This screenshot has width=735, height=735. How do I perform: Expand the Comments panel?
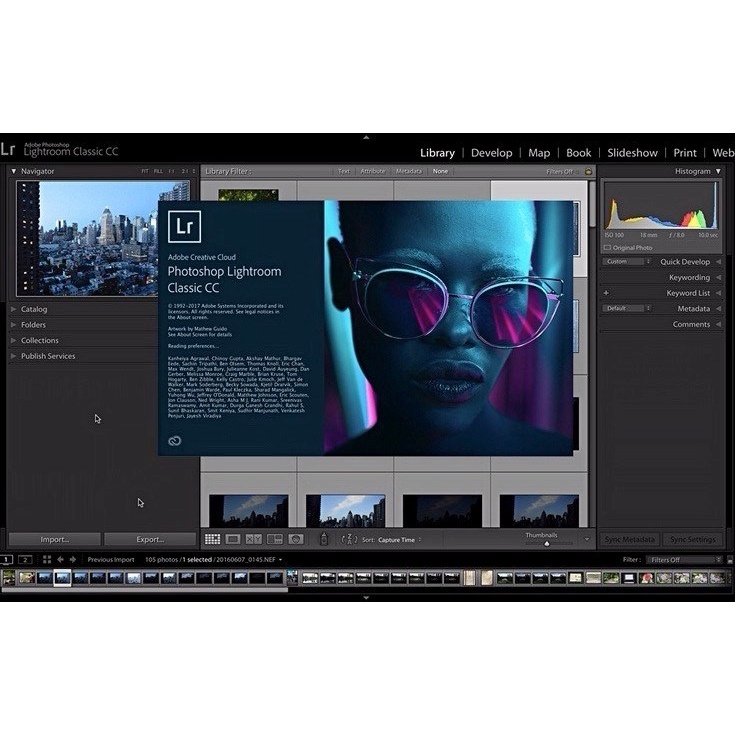tap(719, 324)
